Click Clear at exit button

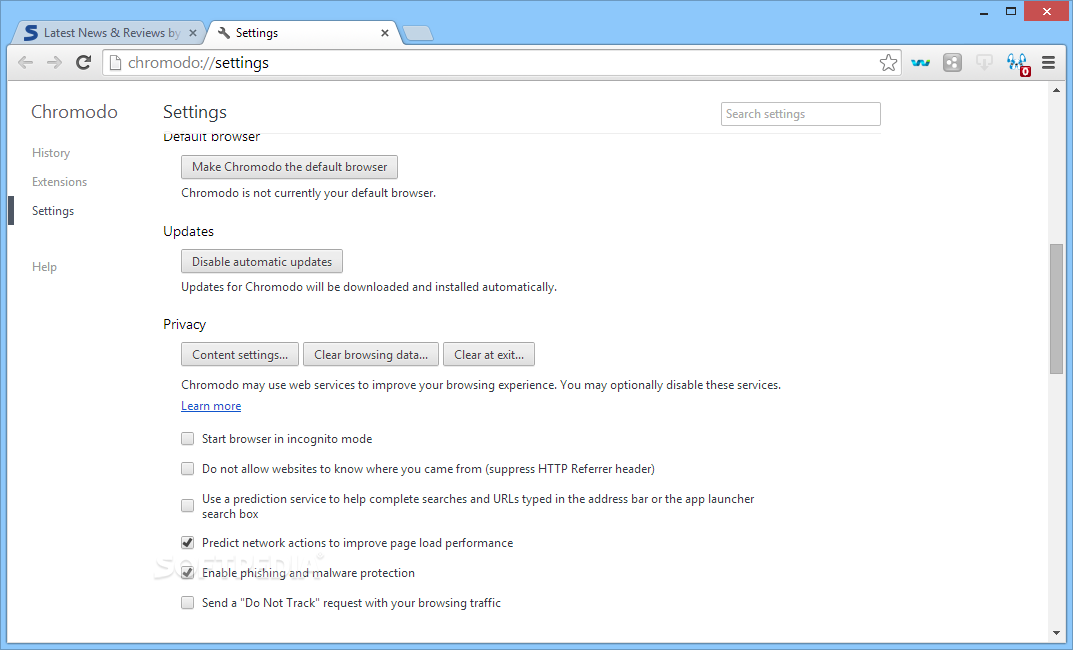coord(489,354)
